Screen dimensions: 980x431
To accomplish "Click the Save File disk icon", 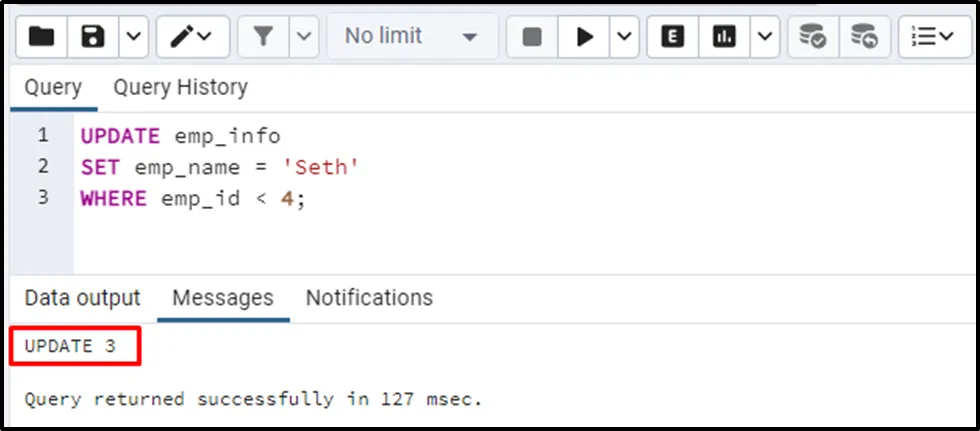I will [93, 37].
